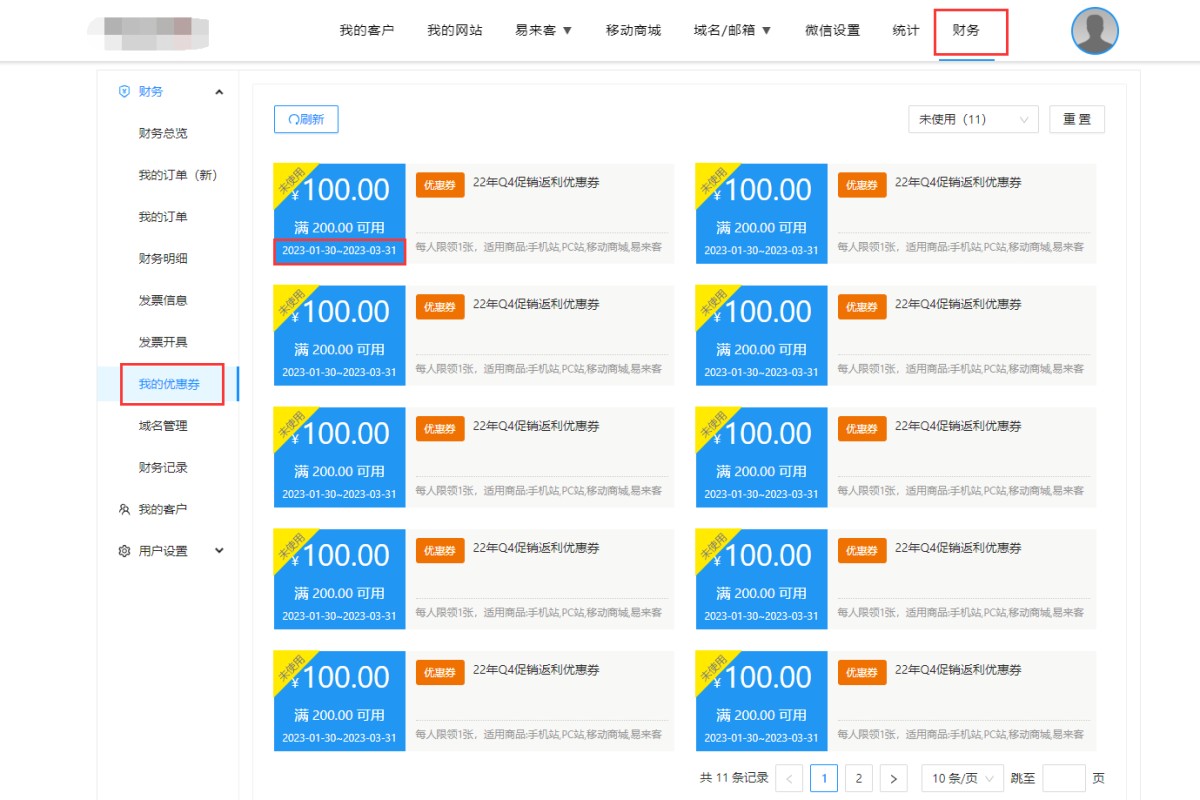Expand the 用户设置 sidebar section chevron
1200x800 pixels.
click(x=219, y=551)
